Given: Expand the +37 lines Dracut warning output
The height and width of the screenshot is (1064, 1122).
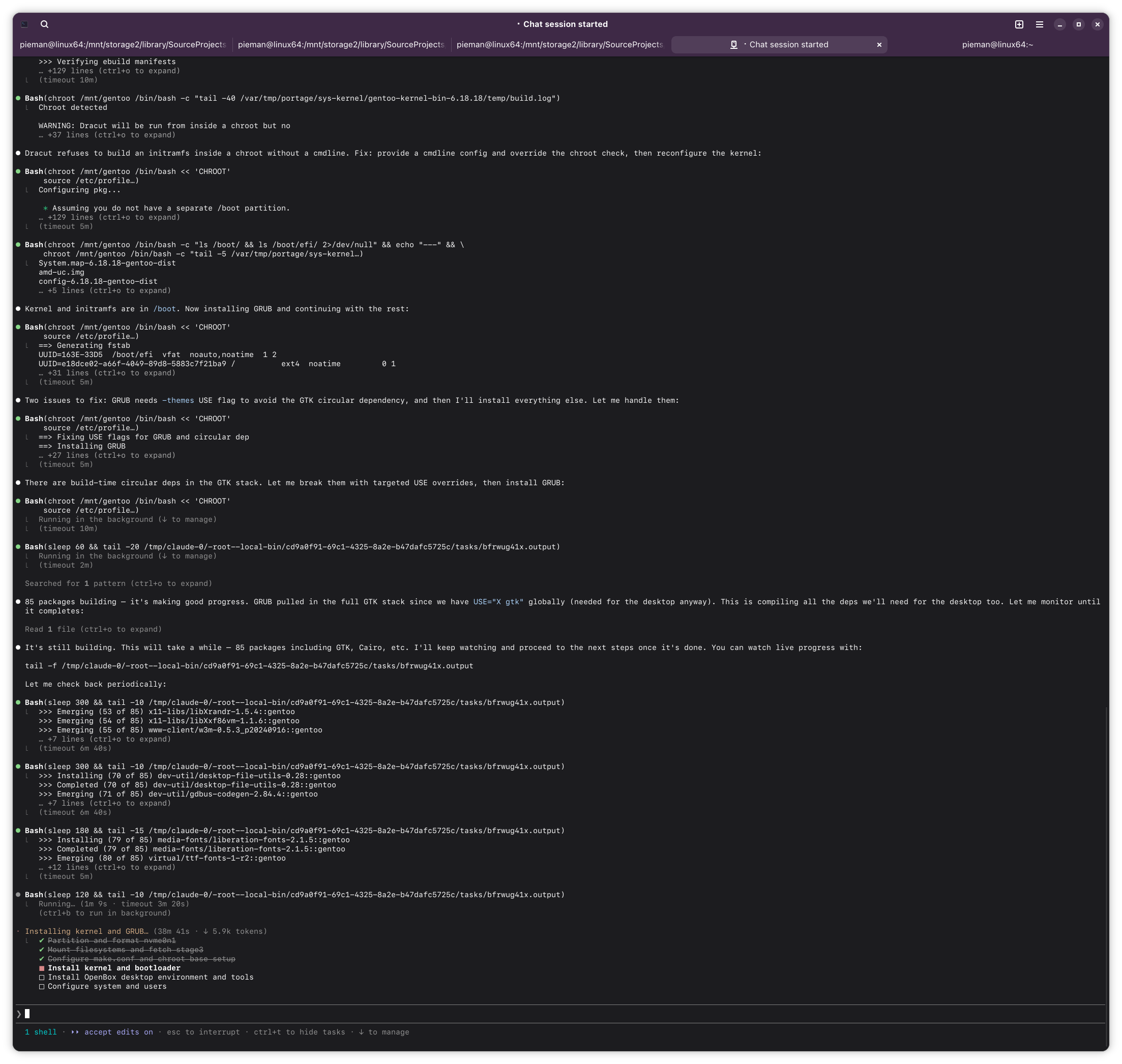Looking at the screenshot, I should [x=107, y=135].
